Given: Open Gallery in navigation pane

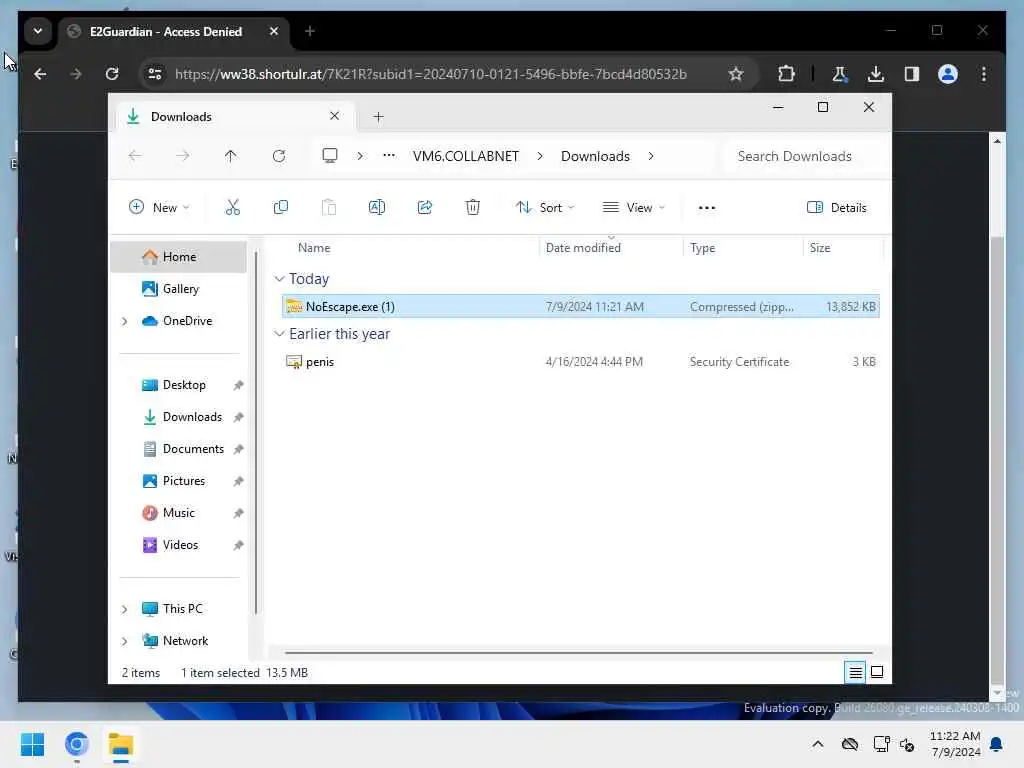Looking at the screenshot, I should point(179,289).
